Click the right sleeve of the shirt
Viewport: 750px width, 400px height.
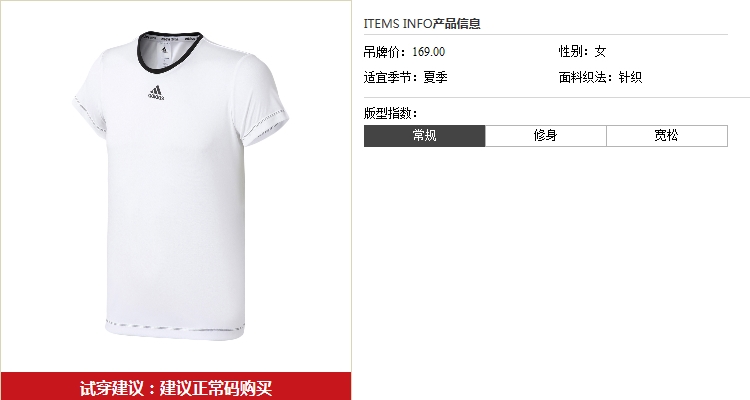coord(264,100)
